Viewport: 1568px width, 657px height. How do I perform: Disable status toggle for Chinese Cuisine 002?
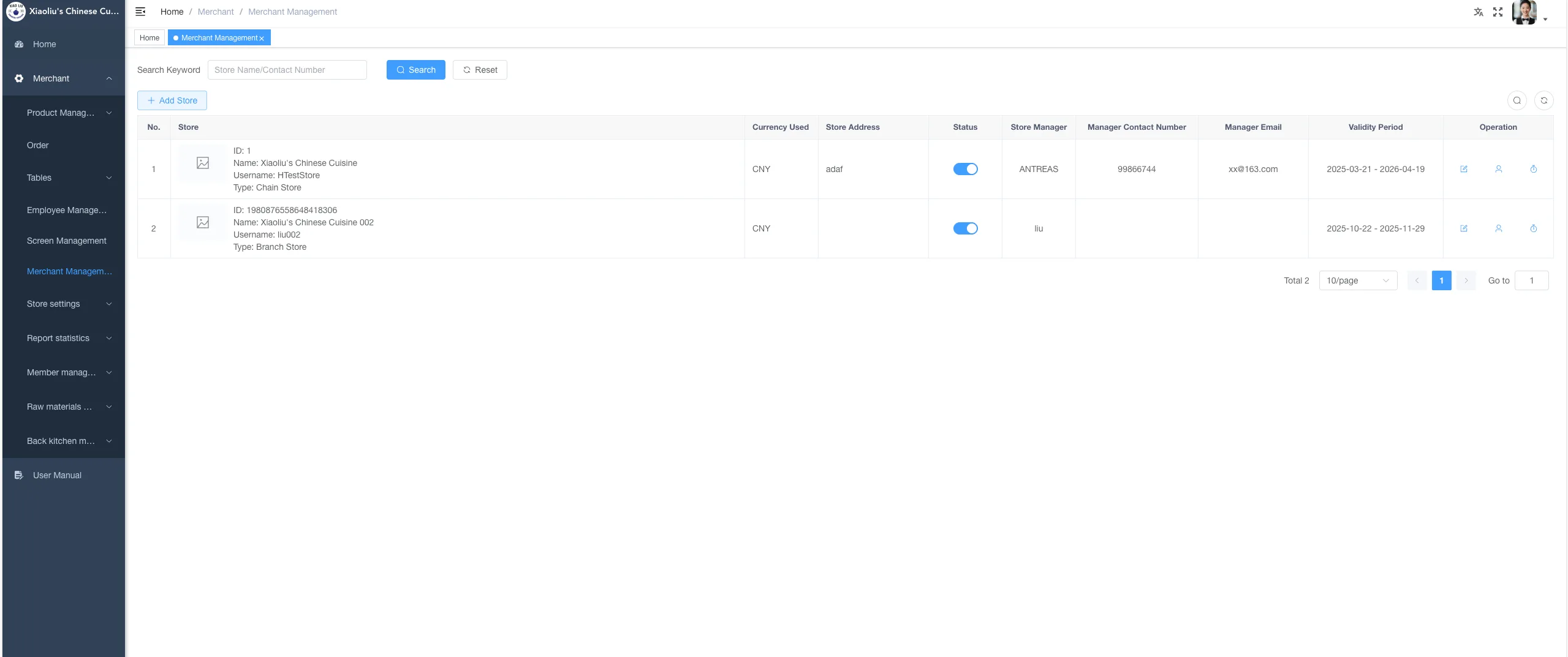coord(965,228)
